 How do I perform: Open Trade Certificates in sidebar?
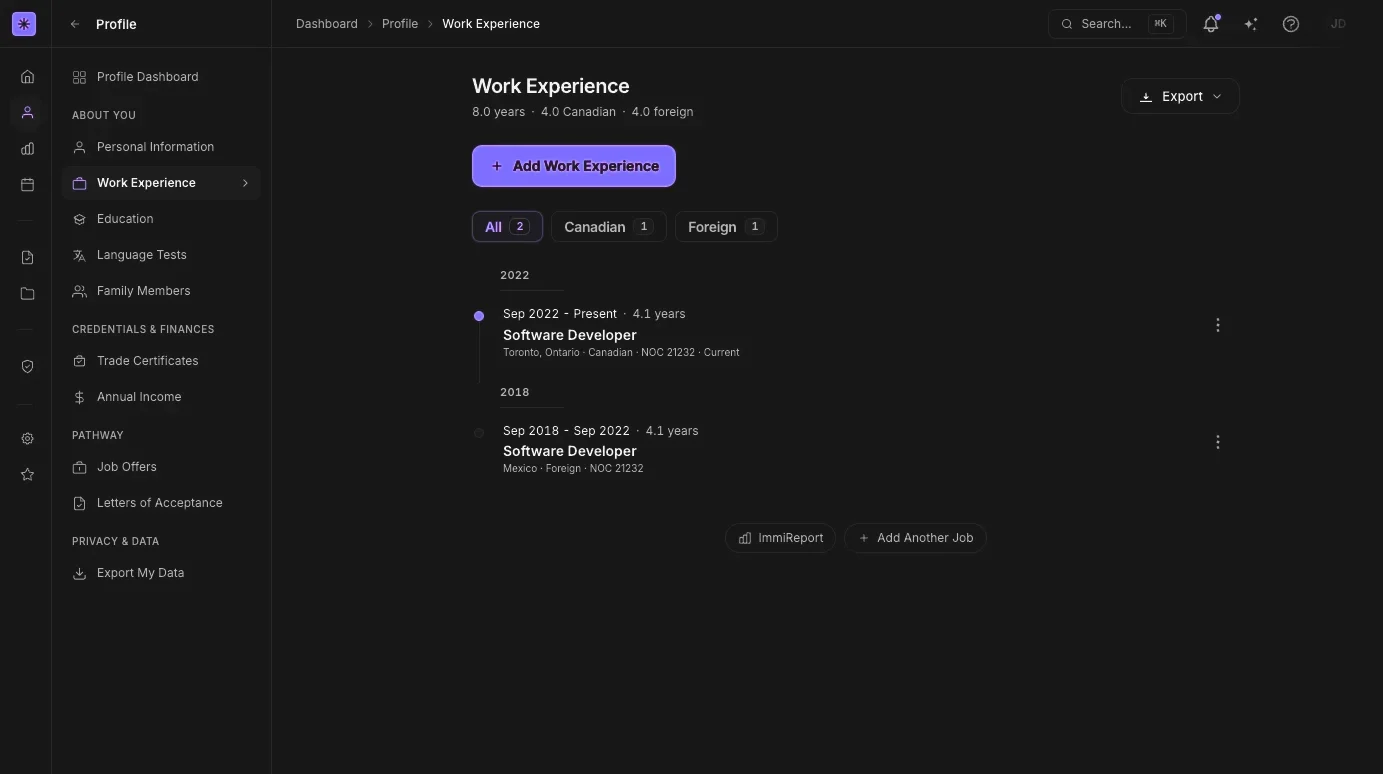[x=161, y=361]
